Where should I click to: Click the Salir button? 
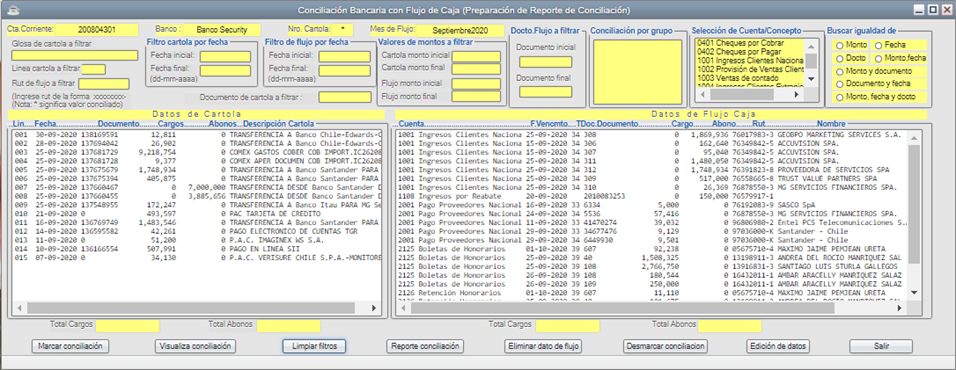click(x=881, y=346)
